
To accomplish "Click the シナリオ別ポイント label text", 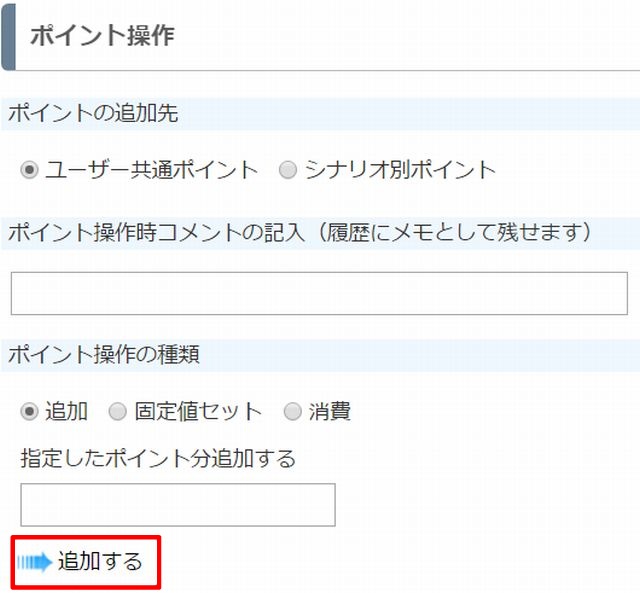I will pos(400,170).
